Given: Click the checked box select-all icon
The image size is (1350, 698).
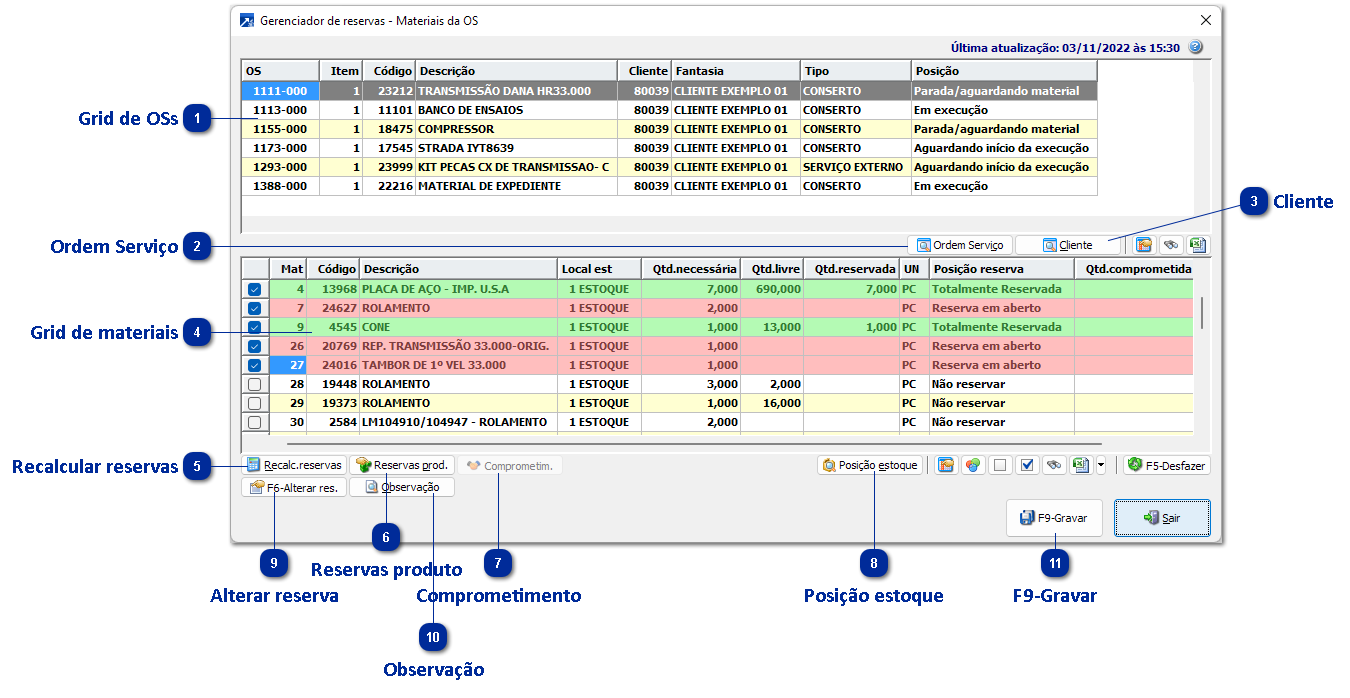Looking at the screenshot, I should pos(1026,465).
